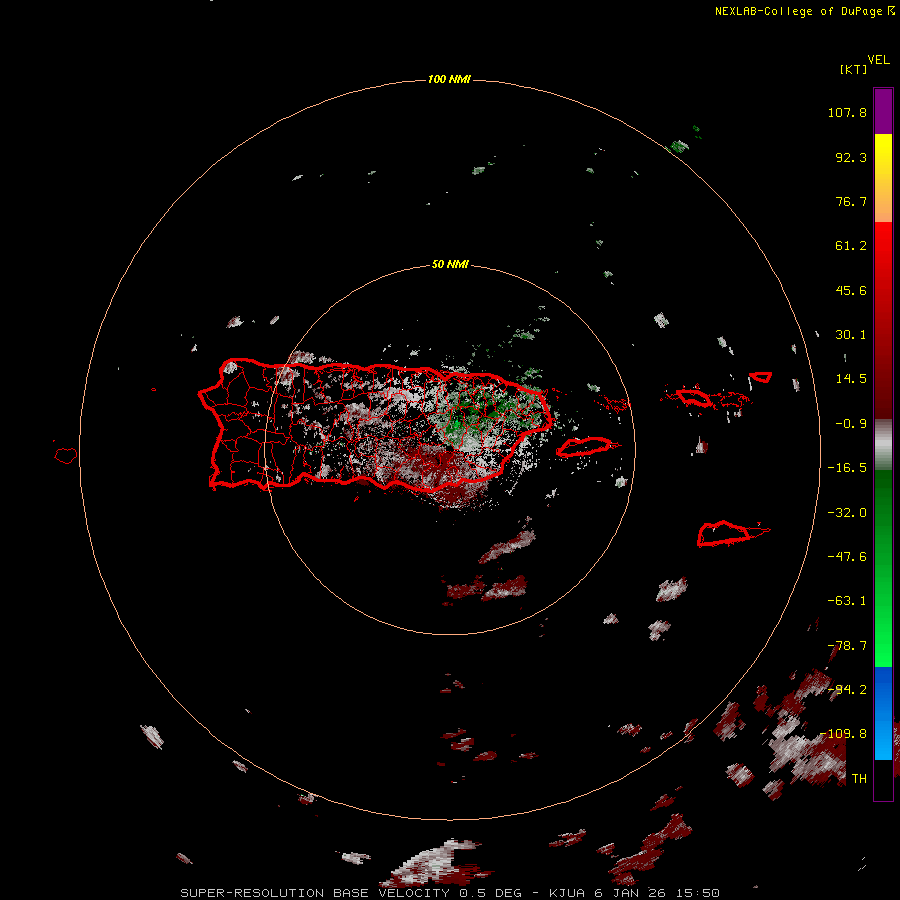Click the 61.2 value on velocity scale
Screen dimensions: 900x900
[x=851, y=246]
